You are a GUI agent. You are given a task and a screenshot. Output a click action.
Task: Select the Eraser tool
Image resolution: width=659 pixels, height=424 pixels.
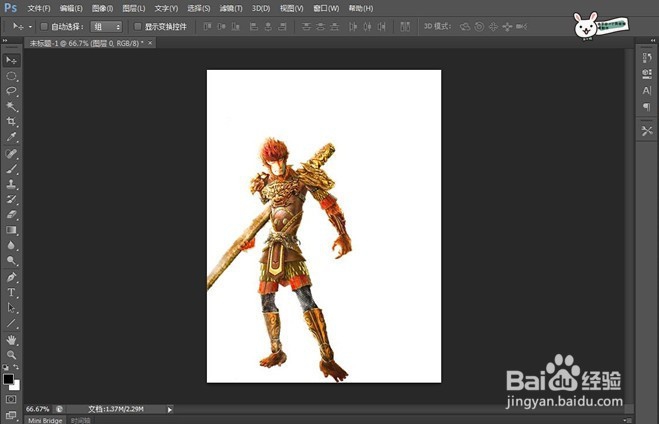pyautogui.click(x=11, y=214)
